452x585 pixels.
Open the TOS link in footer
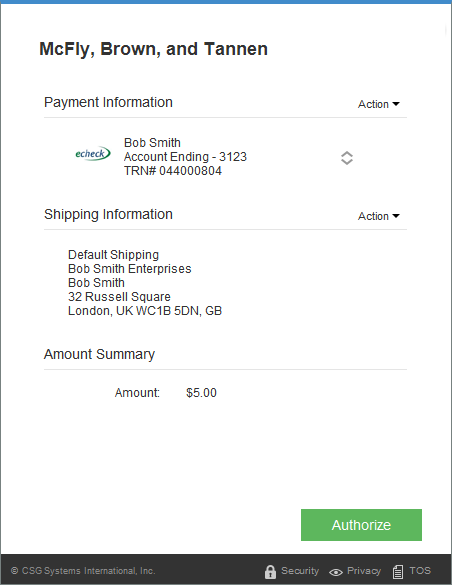(420, 571)
